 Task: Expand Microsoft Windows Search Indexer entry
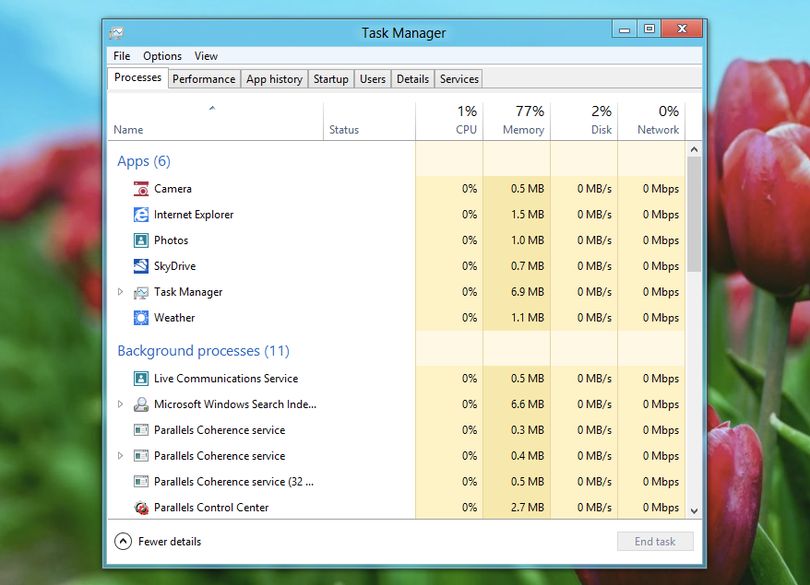coord(120,404)
